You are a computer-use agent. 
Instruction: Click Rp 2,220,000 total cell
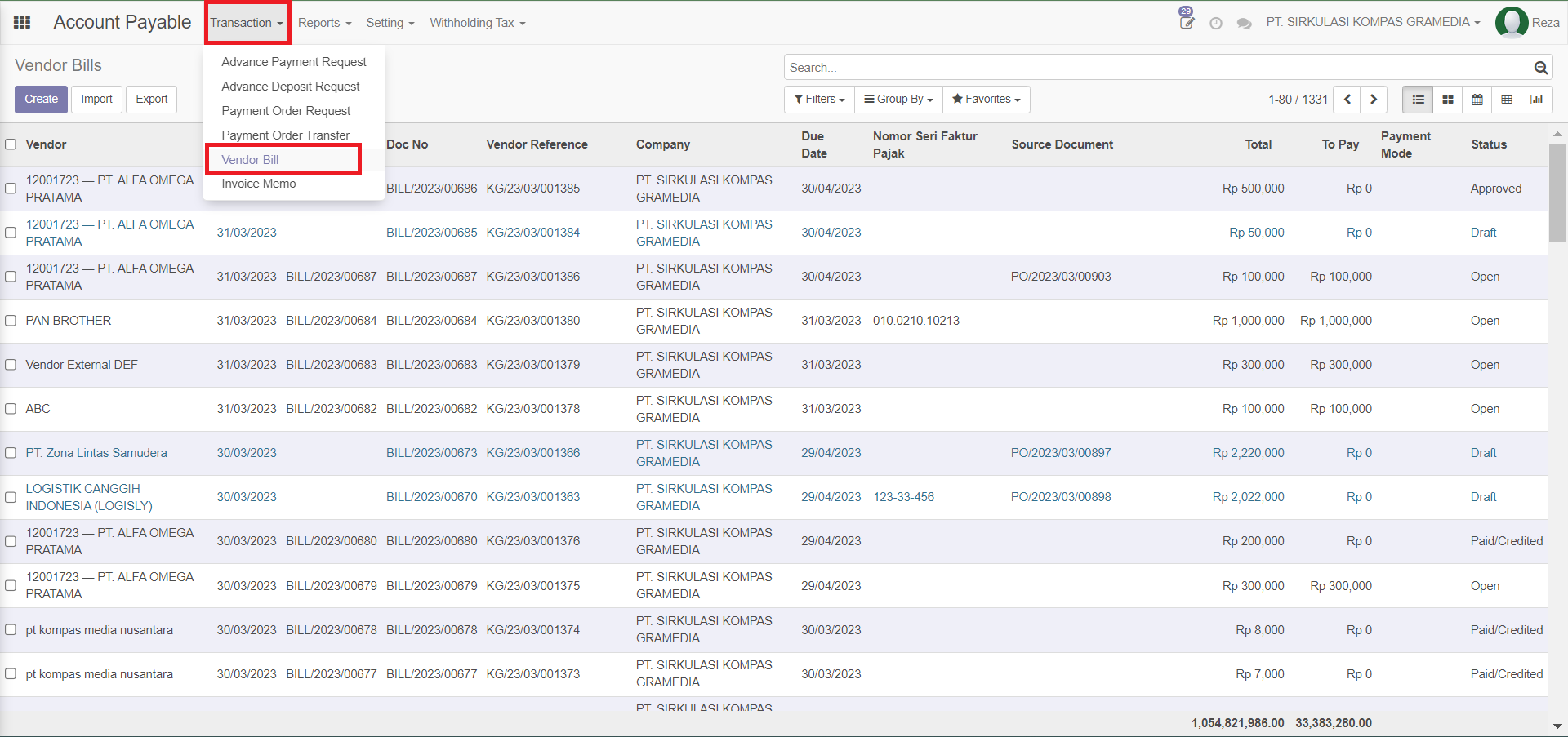pyautogui.click(x=1248, y=453)
